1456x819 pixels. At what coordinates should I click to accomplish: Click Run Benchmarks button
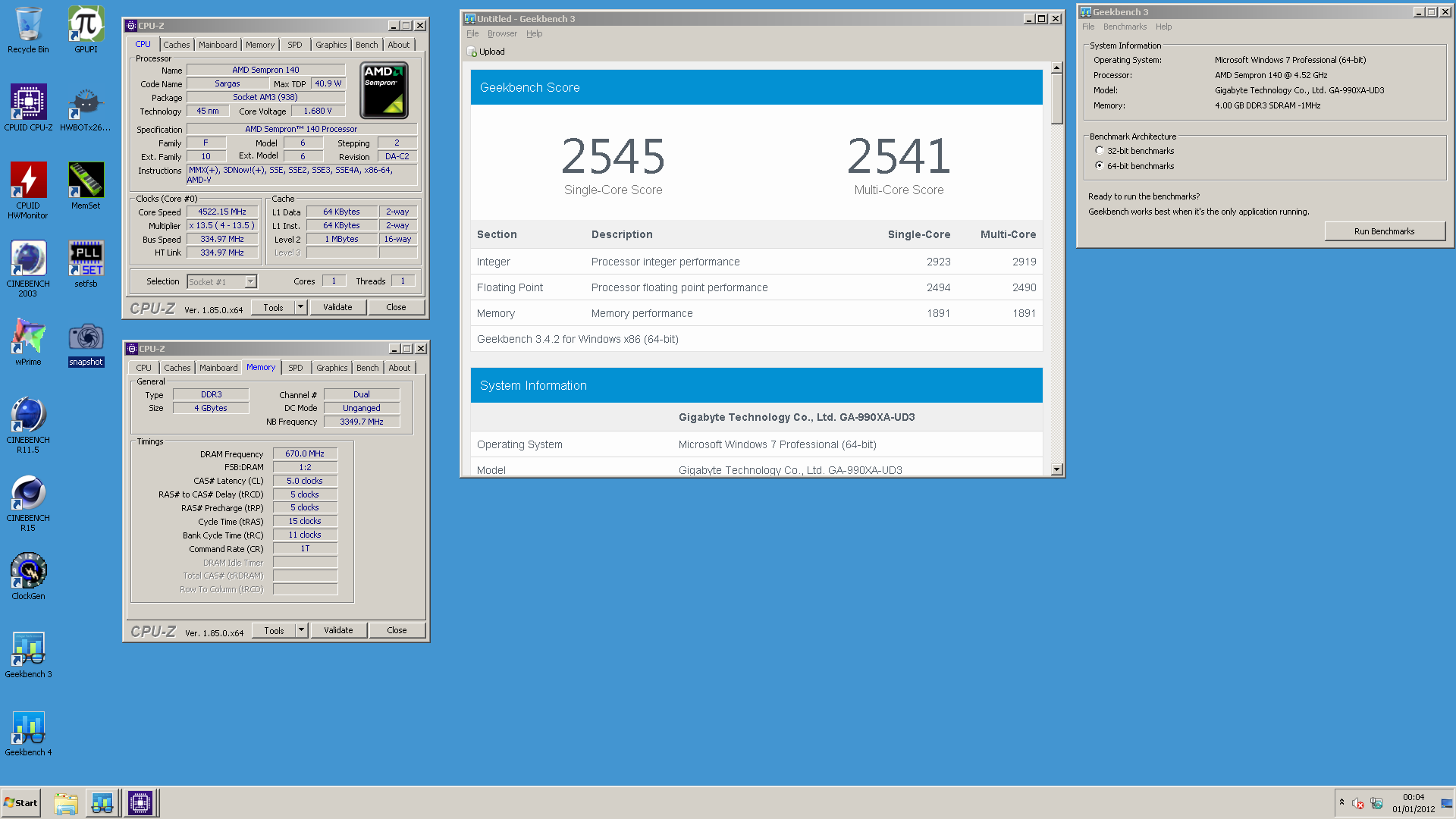[x=1384, y=231]
